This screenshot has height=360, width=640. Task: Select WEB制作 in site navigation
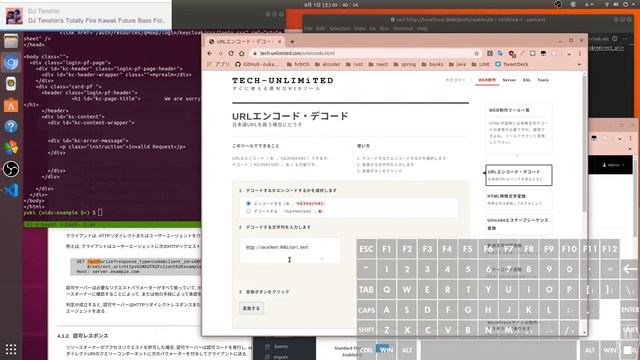(487, 80)
